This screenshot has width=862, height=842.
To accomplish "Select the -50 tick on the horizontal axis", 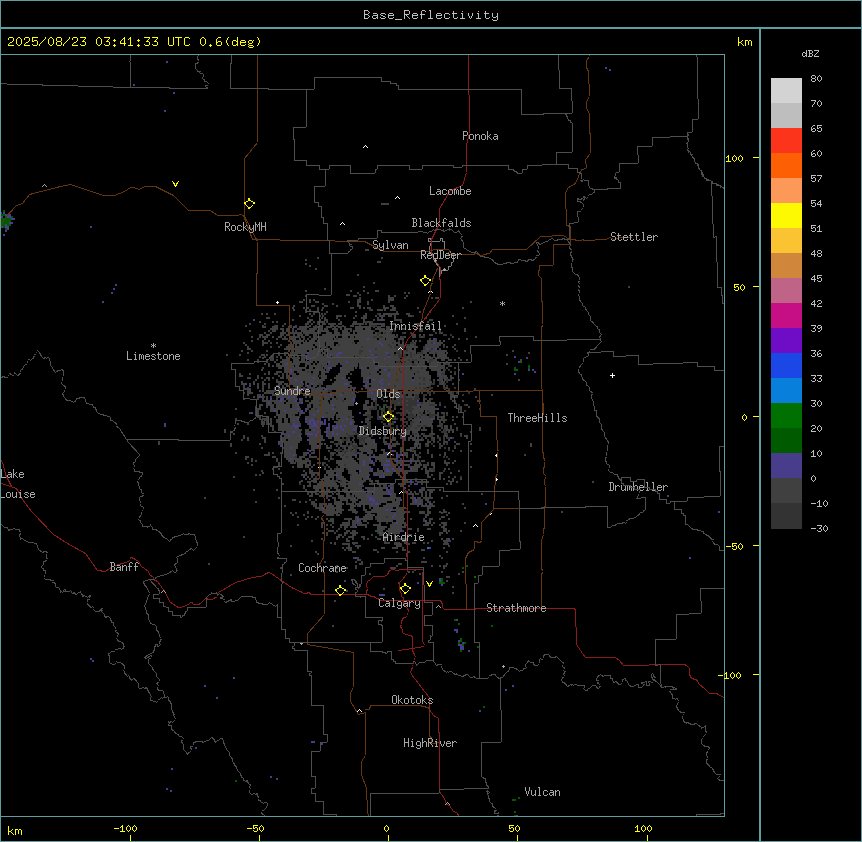I will 255,828.
